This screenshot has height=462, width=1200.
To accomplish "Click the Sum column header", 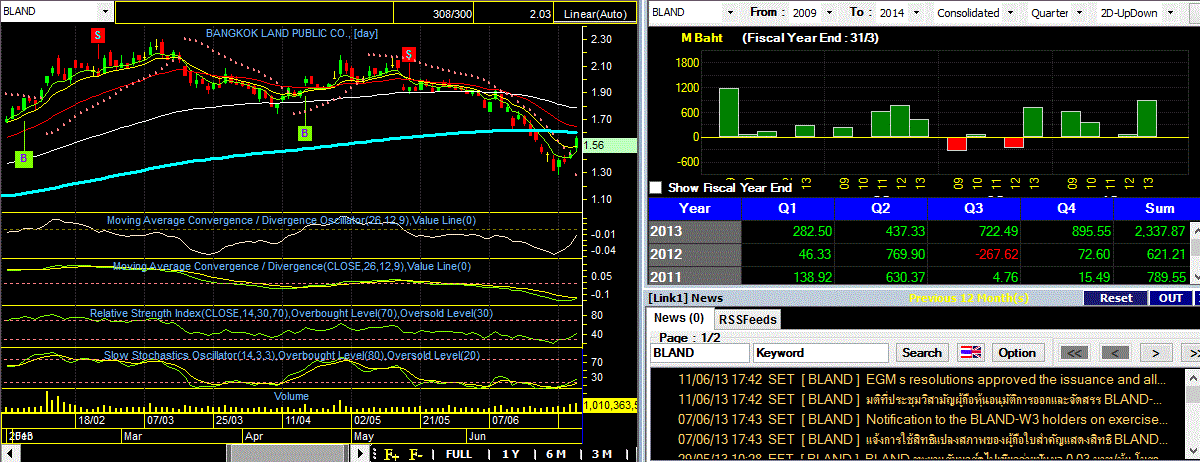I will [1156, 208].
